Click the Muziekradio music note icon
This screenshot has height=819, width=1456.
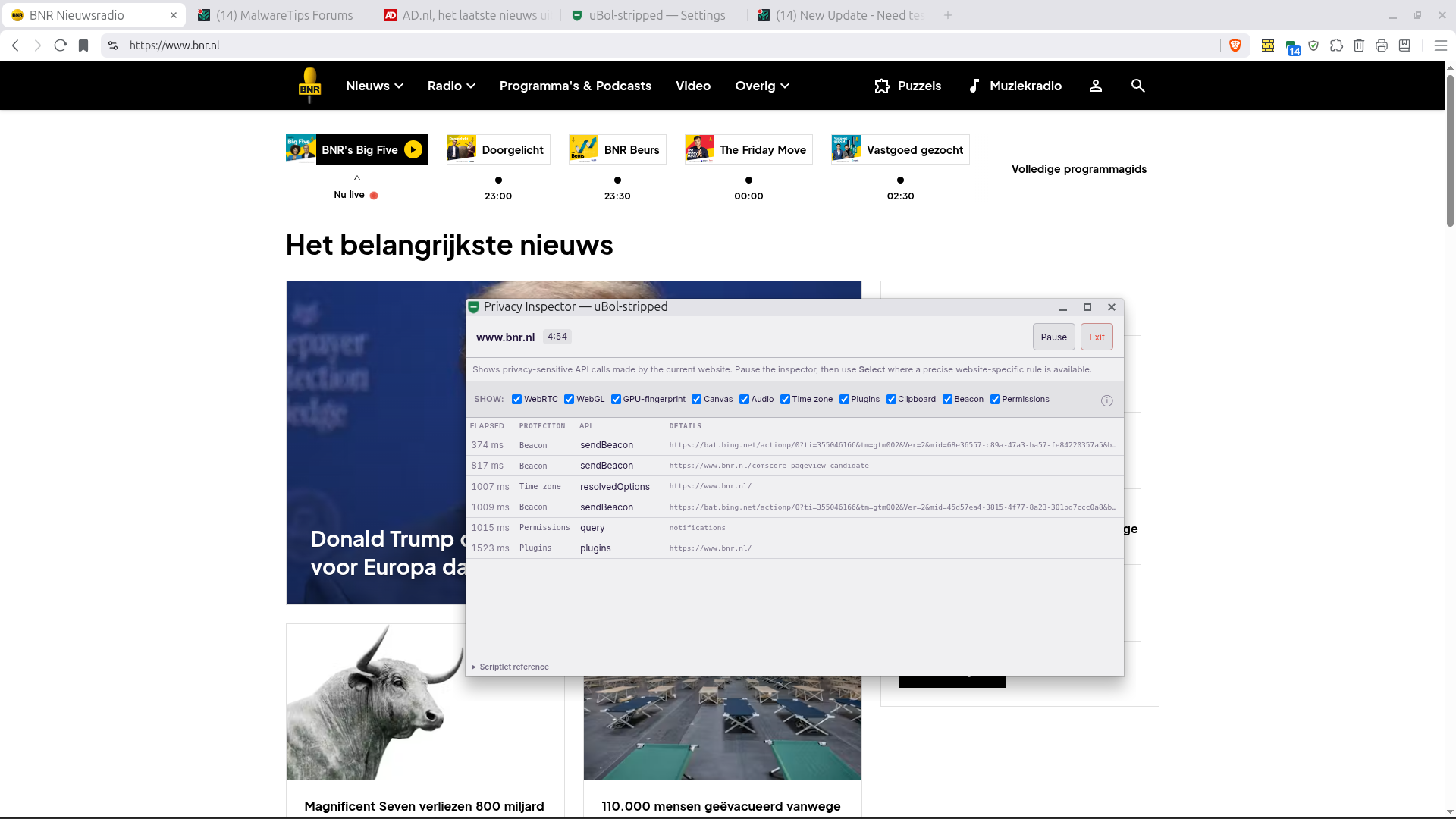(974, 86)
